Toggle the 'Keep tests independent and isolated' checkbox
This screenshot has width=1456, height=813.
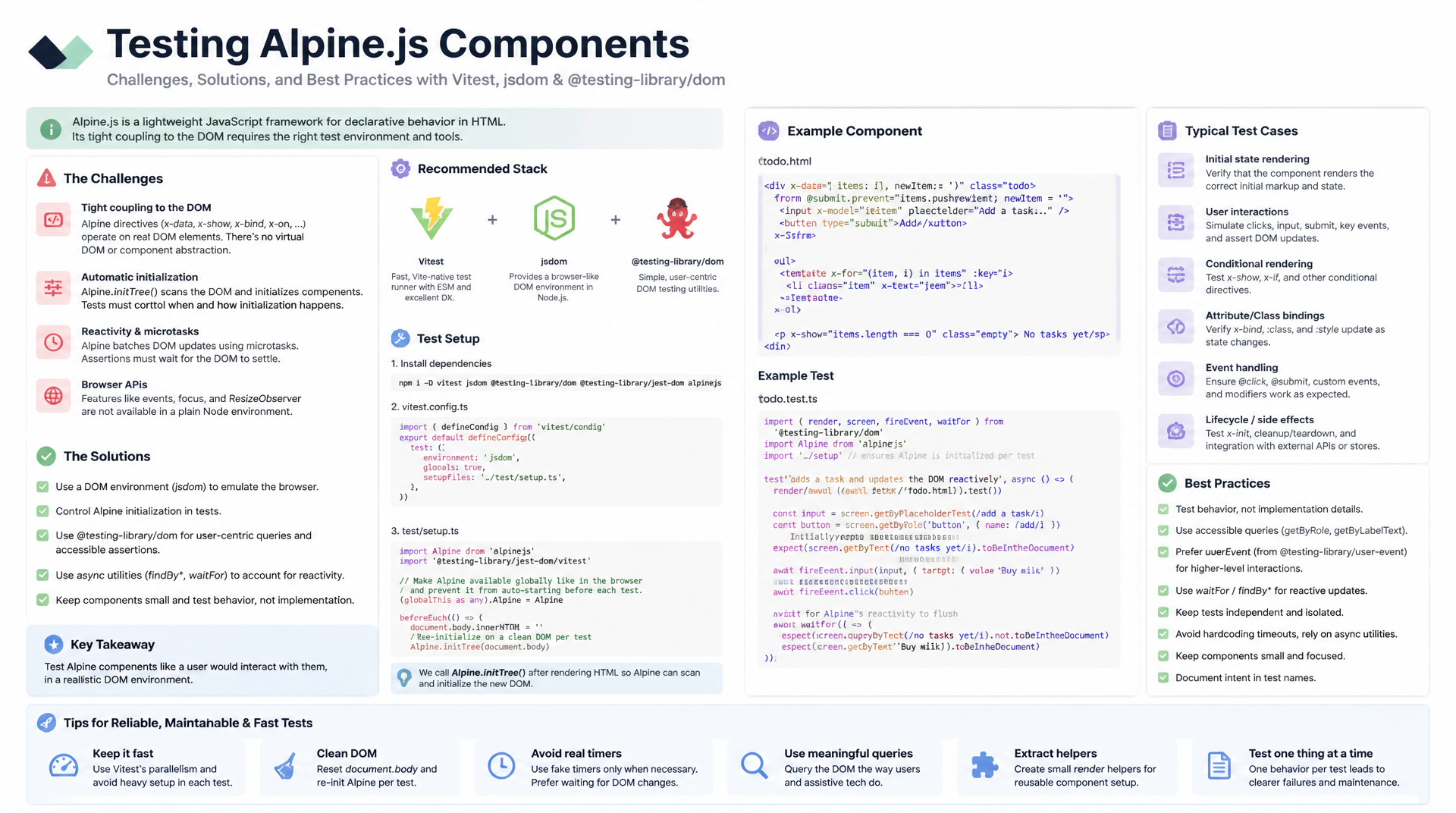coord(1163,612)
